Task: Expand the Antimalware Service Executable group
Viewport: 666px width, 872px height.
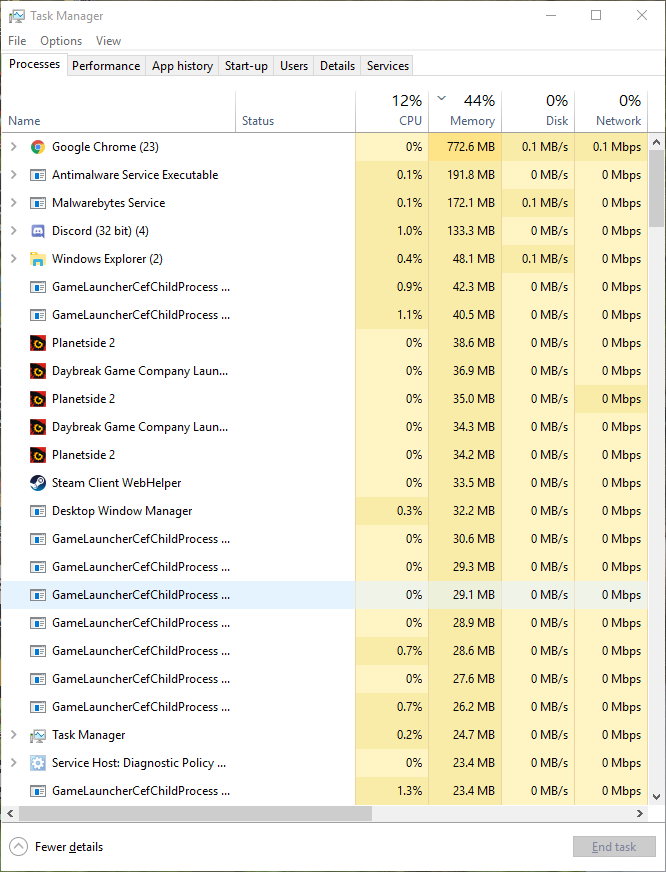Action: (14, 175)
